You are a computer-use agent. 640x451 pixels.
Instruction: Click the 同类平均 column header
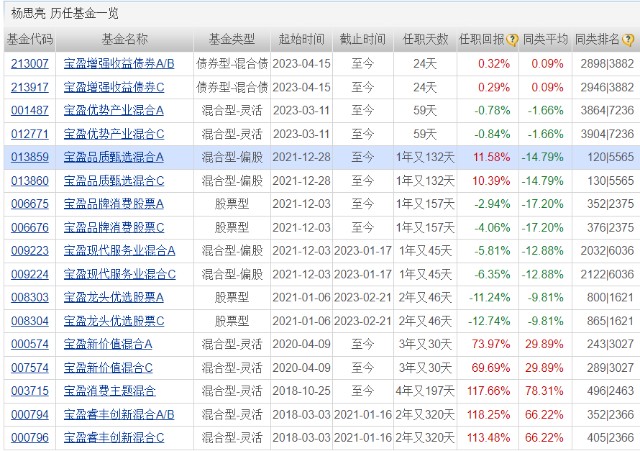545,40
